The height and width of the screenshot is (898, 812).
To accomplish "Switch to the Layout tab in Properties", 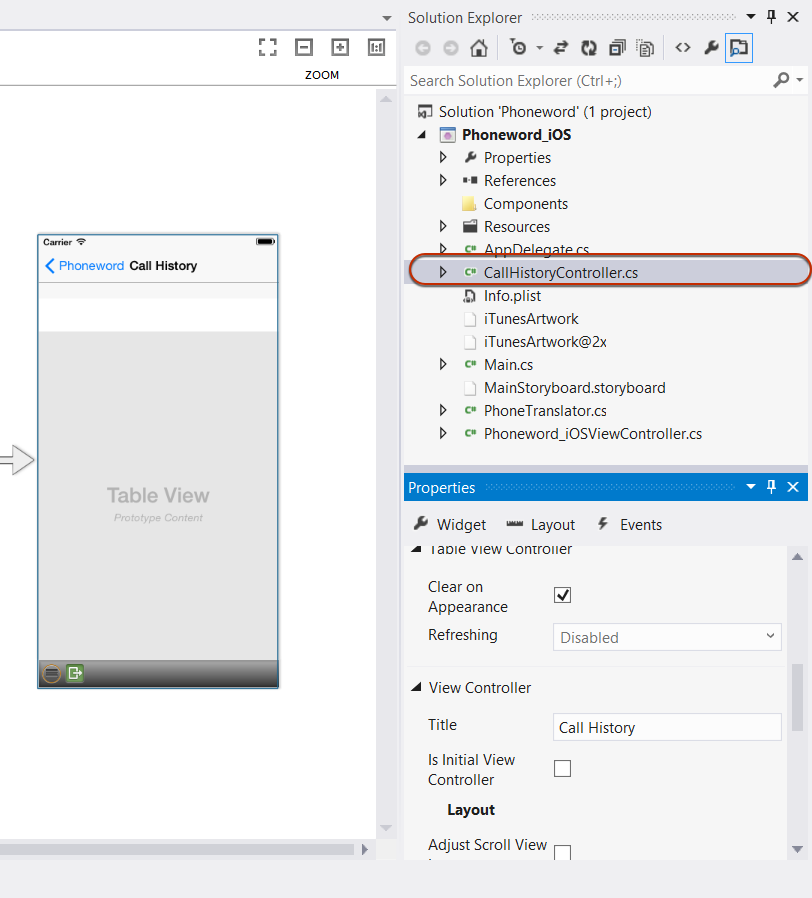I will (540, 525).
